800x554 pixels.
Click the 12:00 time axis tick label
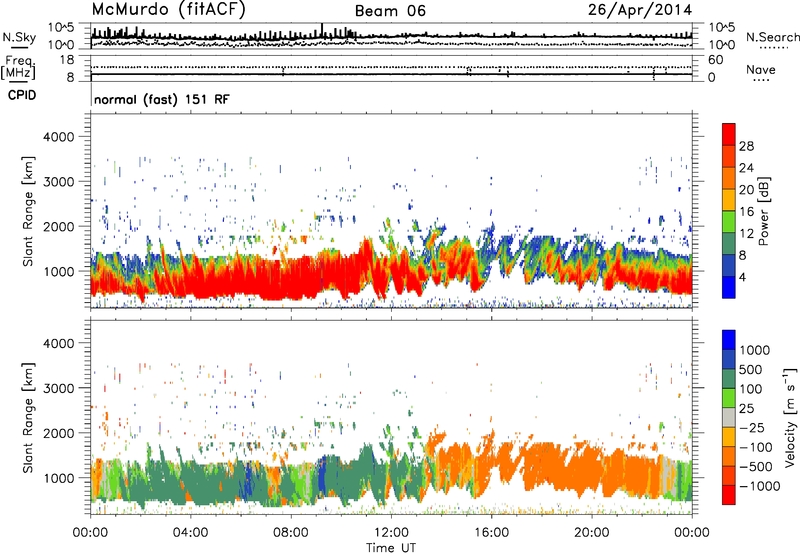pyautogui.click(x=391, y=533)
